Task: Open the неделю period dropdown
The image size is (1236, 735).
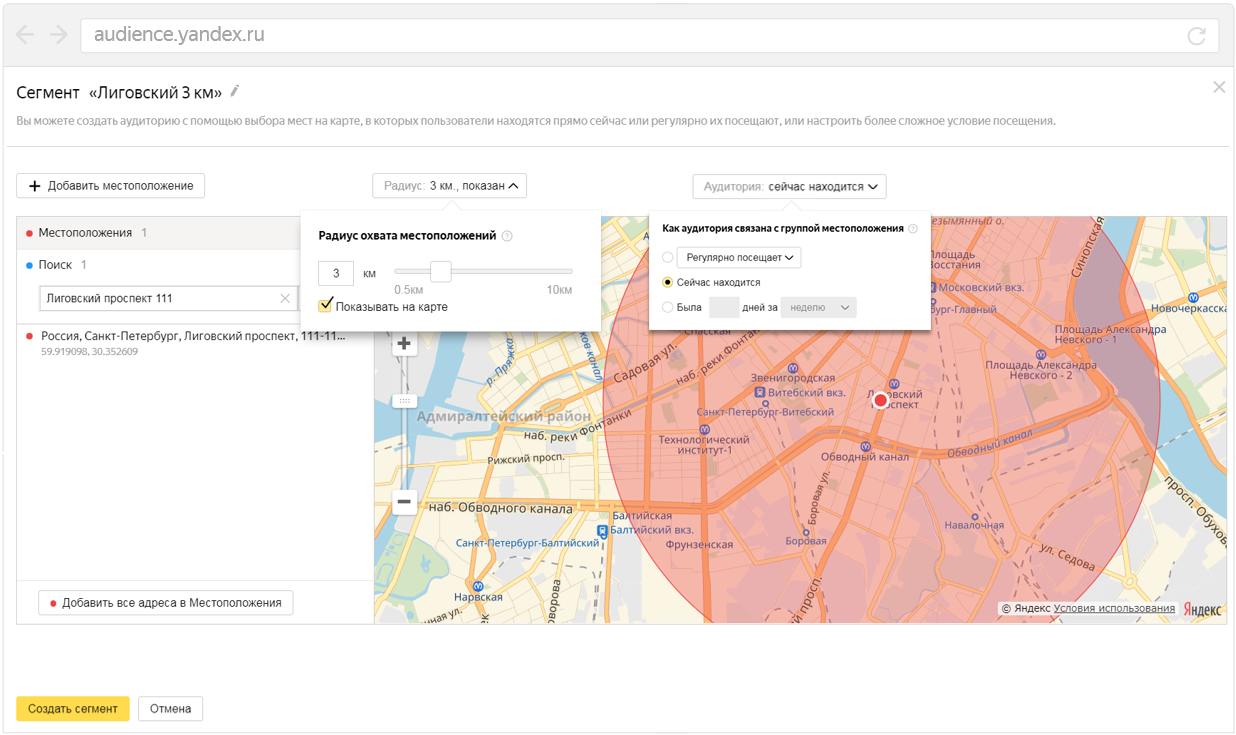Action: (x=819, y=308)
